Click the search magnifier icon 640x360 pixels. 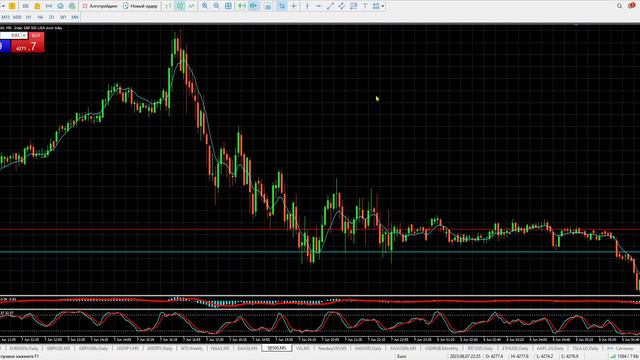pyautogui.click(x=619, y=6)
